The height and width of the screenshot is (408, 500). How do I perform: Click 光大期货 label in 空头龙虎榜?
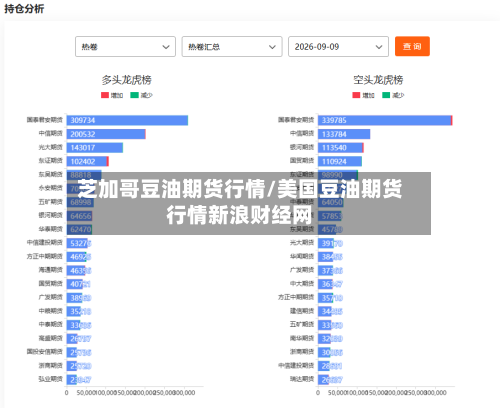[302, 242]
